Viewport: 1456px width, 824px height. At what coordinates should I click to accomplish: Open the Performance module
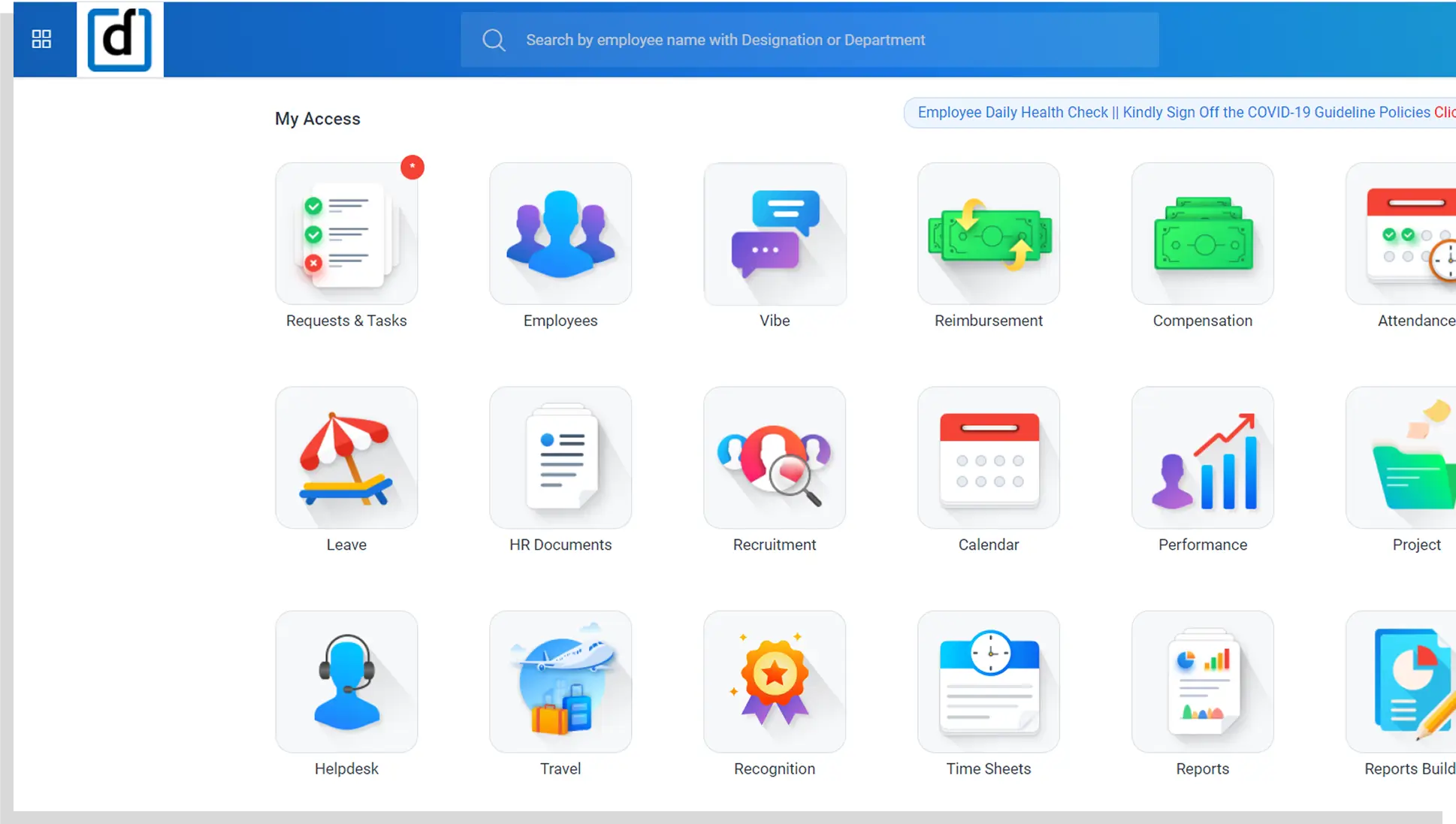(1203, 457)
